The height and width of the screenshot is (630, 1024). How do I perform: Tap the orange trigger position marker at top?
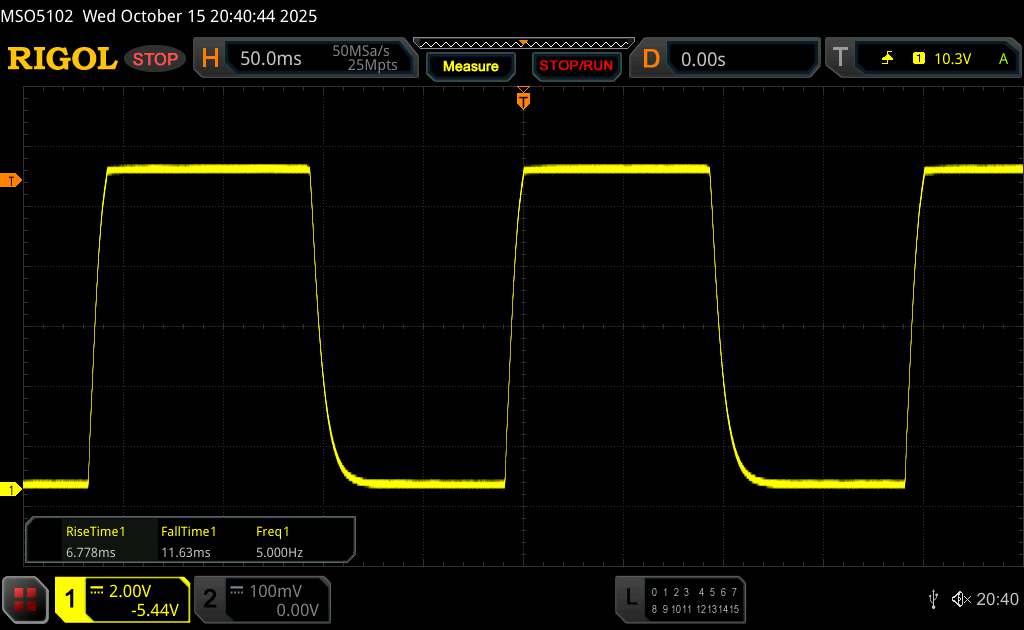522,99
